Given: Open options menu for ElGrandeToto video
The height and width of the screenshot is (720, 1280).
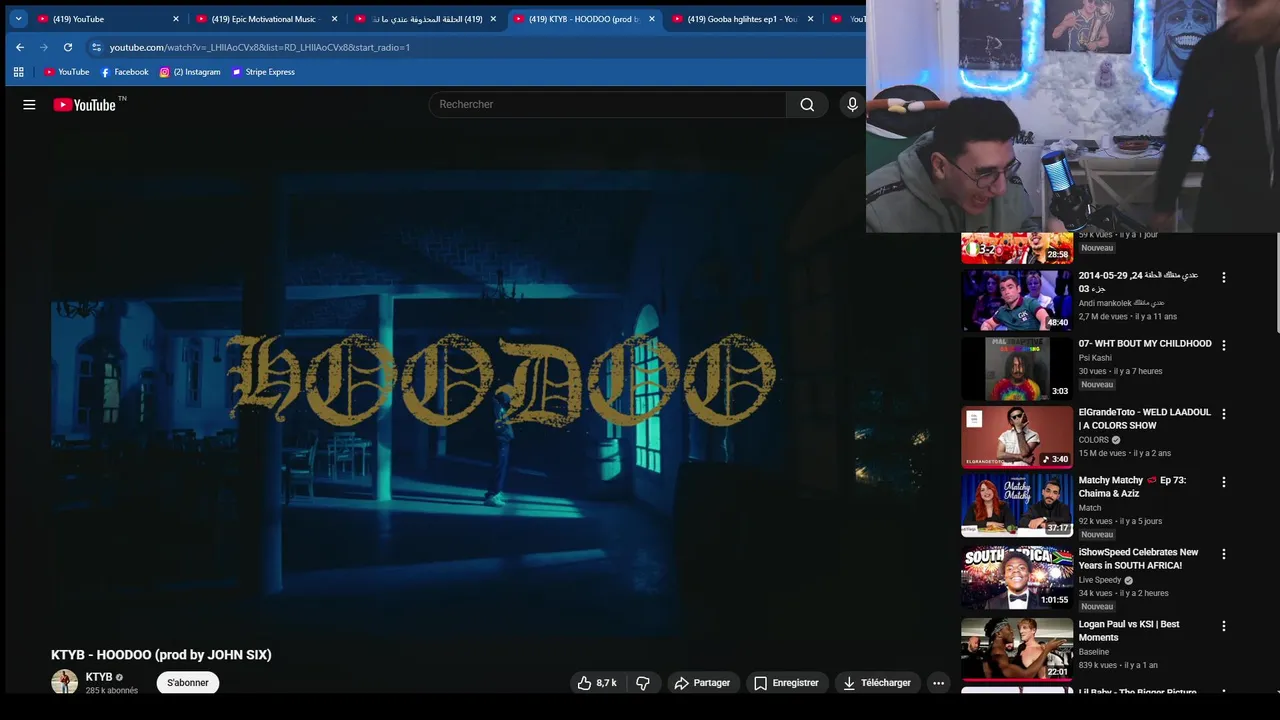Looking at the screenshot, I should tap(1223, 414).
